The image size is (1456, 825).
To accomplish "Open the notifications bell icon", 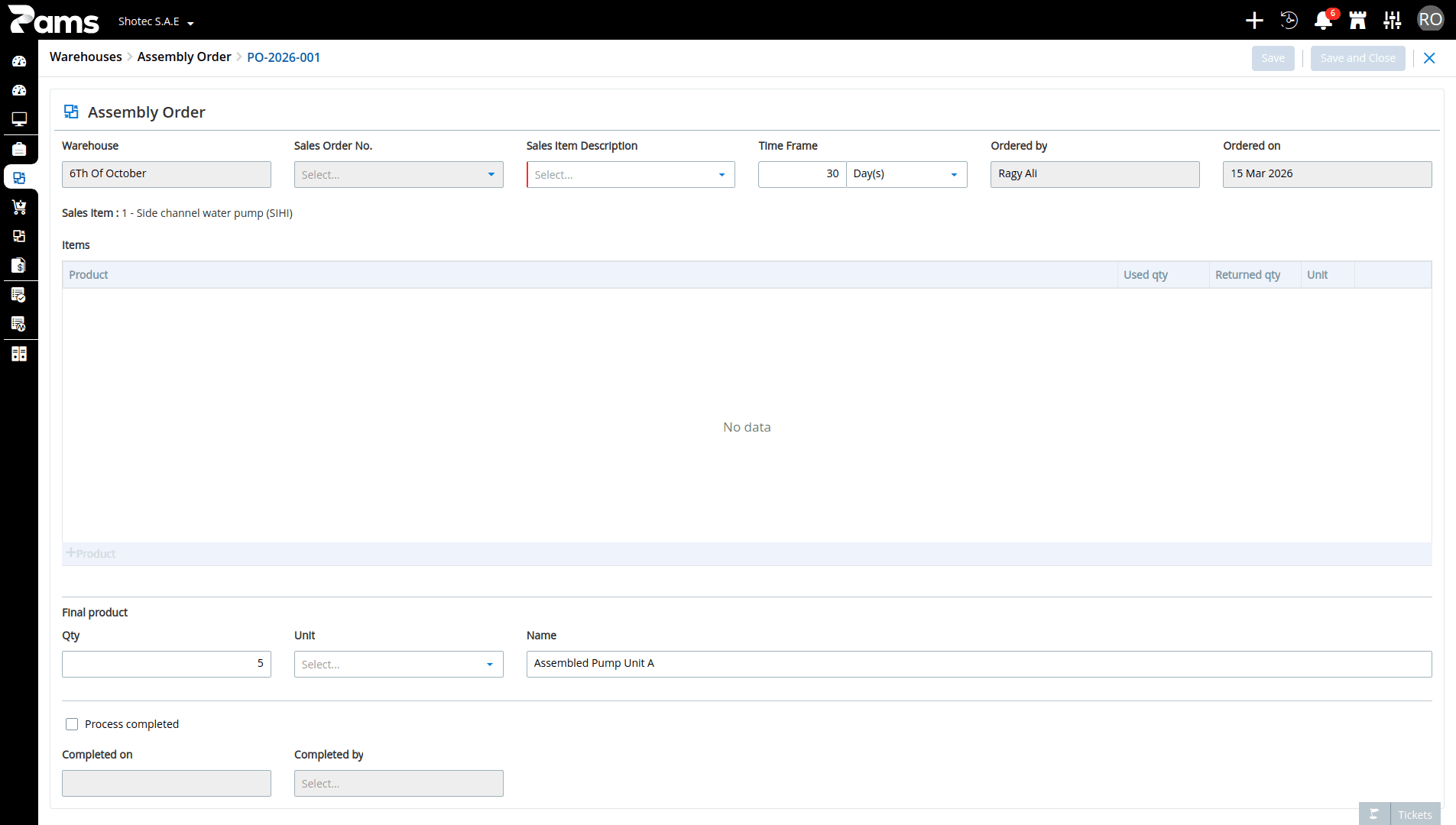I will click(x=1323, y=21).
